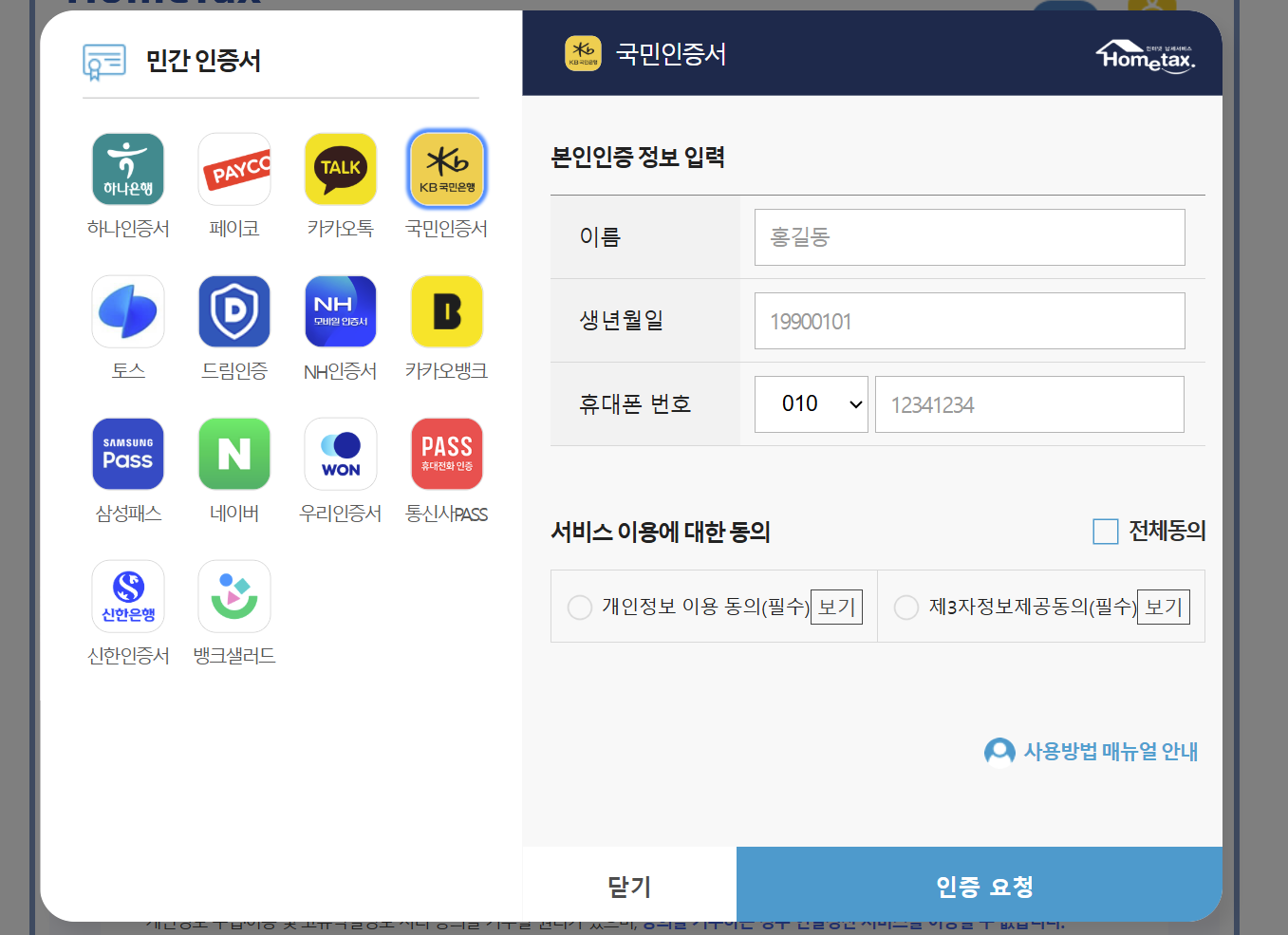
Task: Select the 우리인증서 WON icon
Action: click(x=341, y=454)
